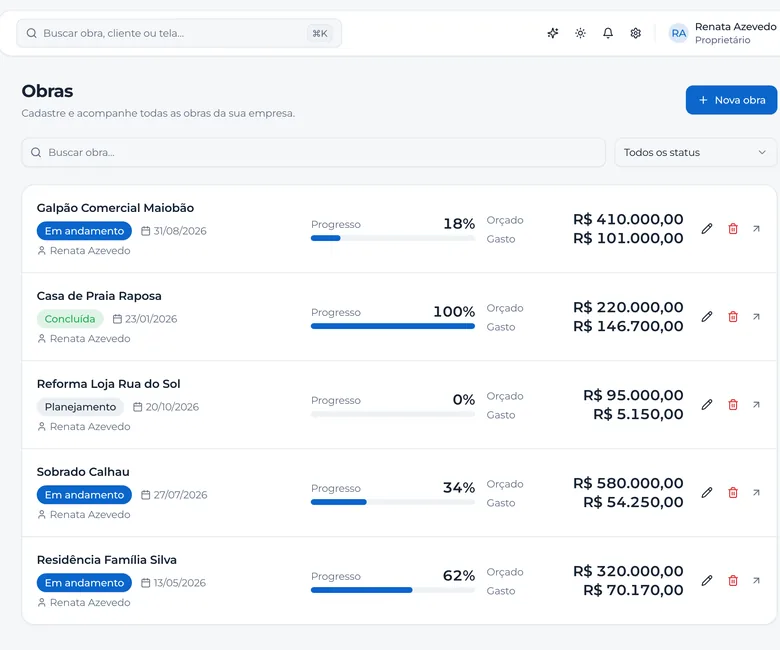This screenshot has height=650, width=780.
Task: Edit Galpão Comercial Maiobão with the pencil
Action: click(x=707, y=229)
